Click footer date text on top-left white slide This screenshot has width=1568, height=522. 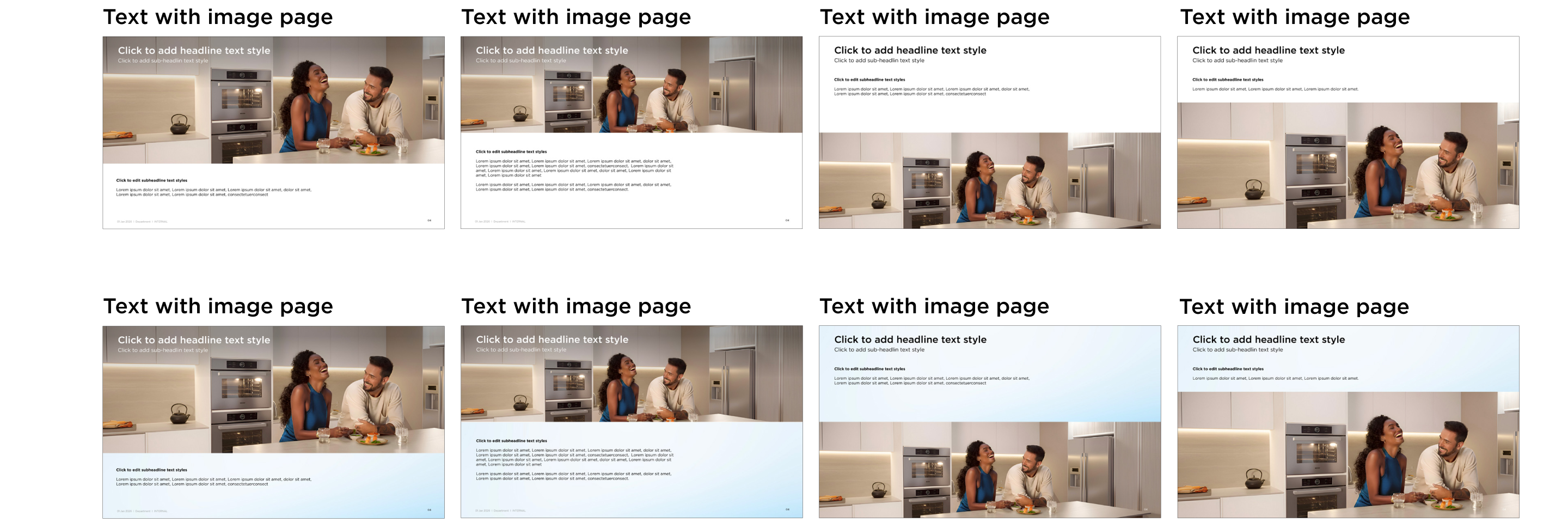click(124, 222)
